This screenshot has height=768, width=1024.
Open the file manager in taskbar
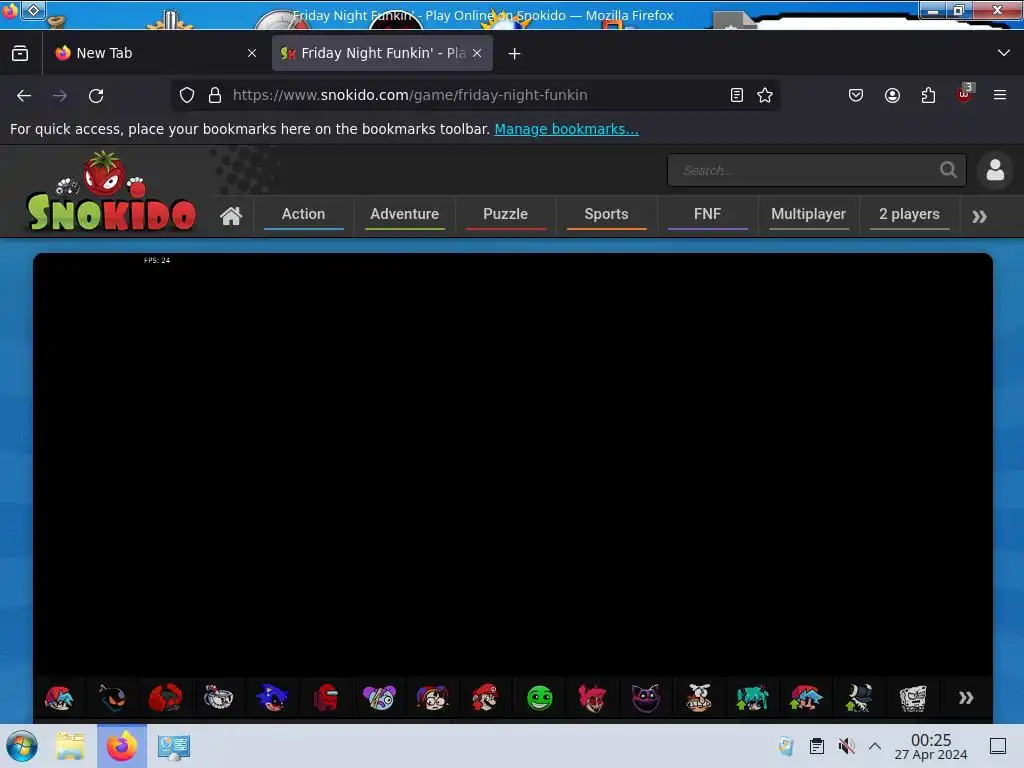coord(71,746)
